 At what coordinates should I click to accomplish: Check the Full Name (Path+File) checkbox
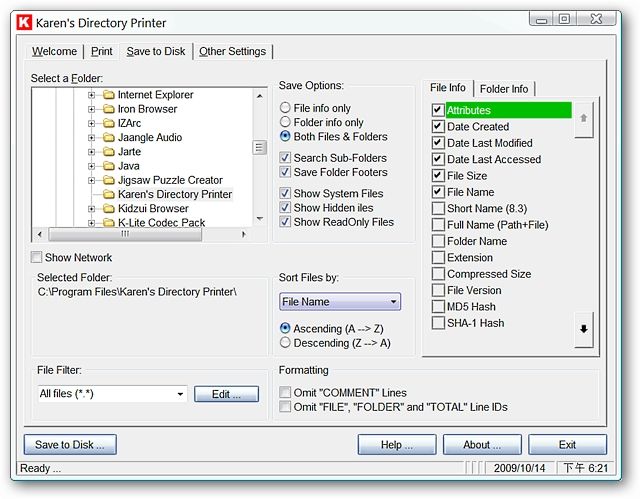point(438,224)
